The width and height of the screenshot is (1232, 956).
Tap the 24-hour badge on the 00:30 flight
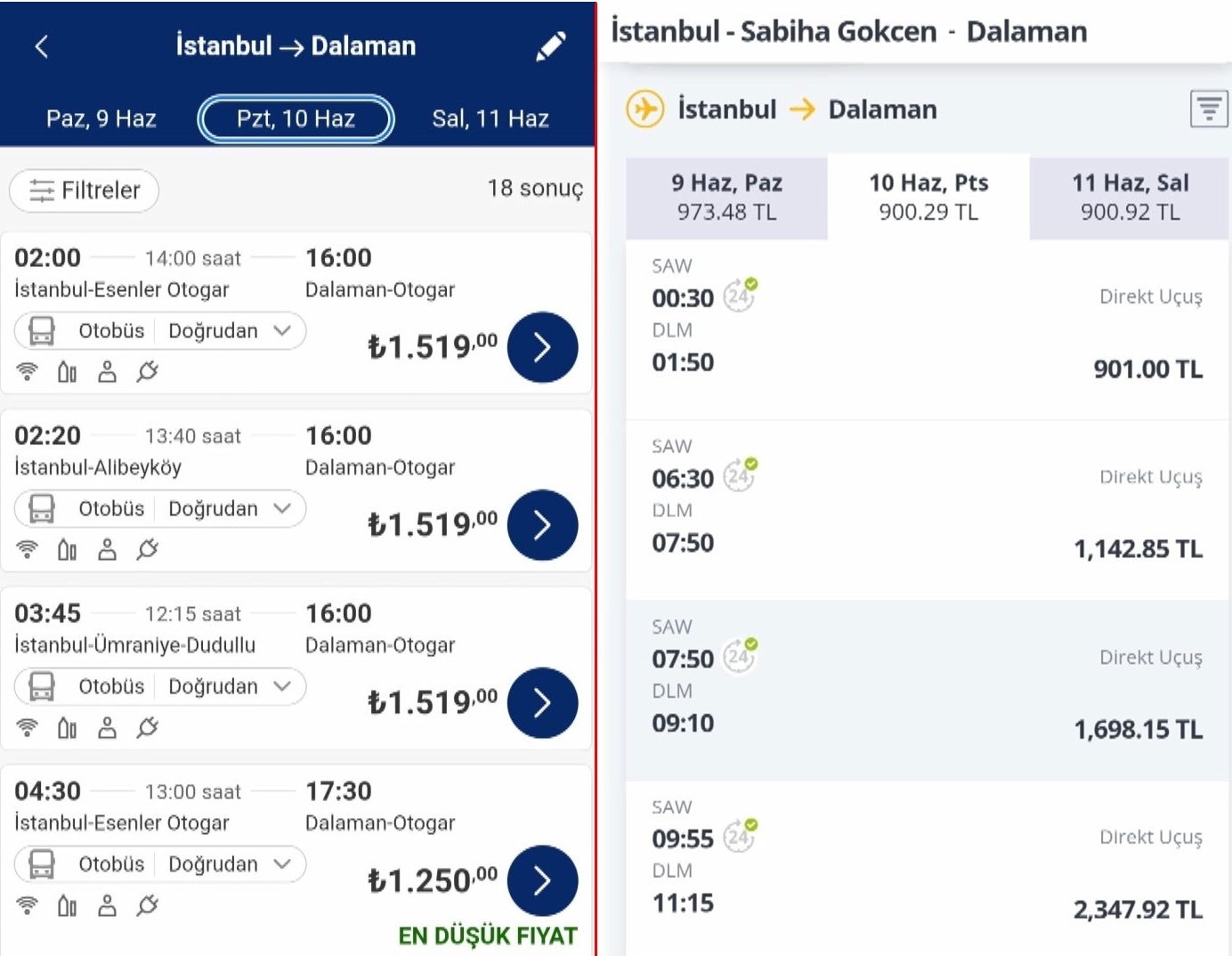point(740,294)
